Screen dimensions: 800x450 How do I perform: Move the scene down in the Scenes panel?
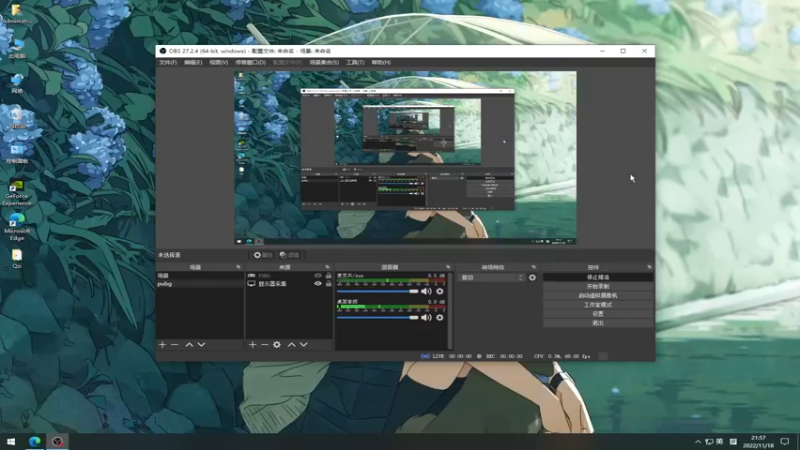(202, 345)
